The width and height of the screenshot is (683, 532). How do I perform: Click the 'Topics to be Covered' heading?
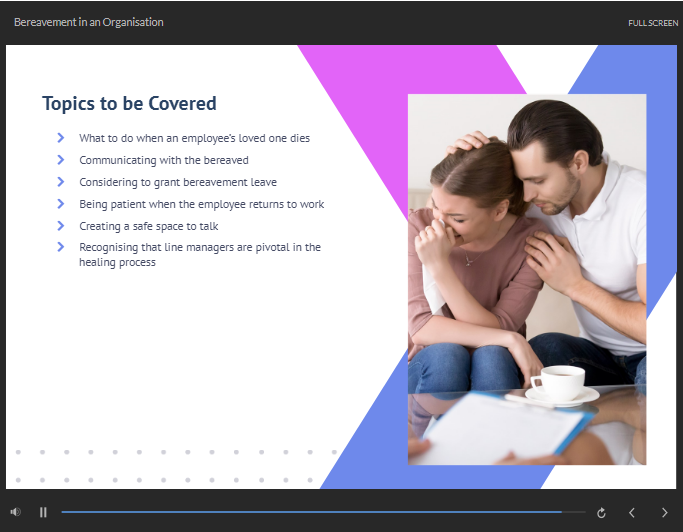tap(129, 104)
